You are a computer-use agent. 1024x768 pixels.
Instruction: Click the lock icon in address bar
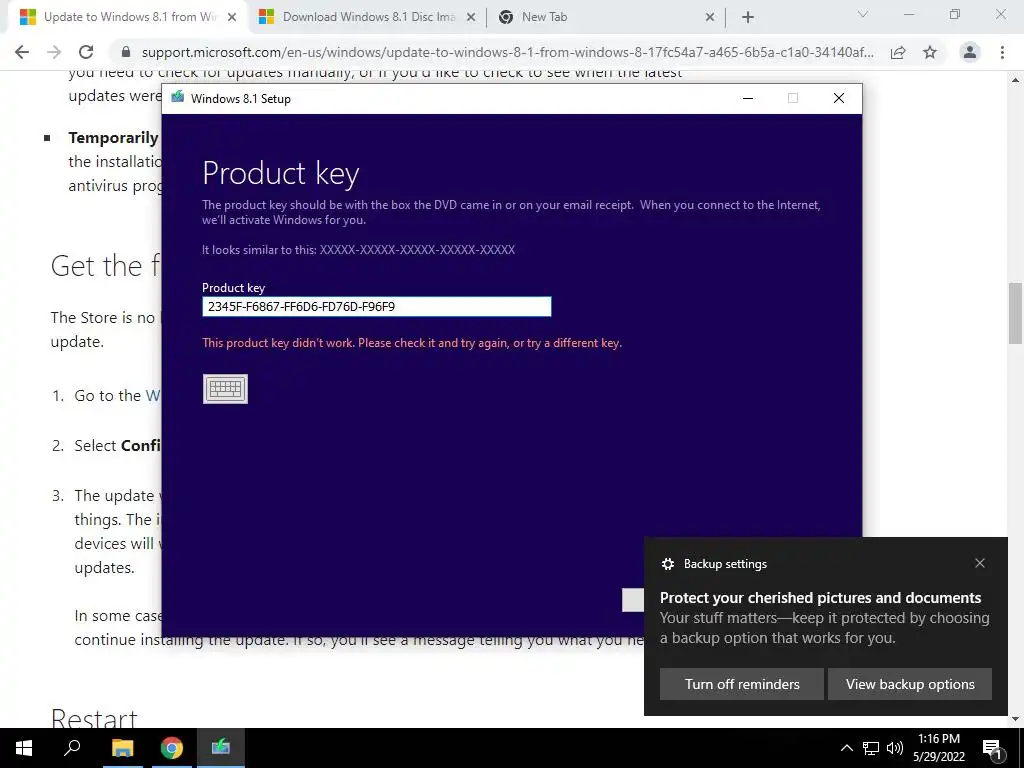click(127, 52)
